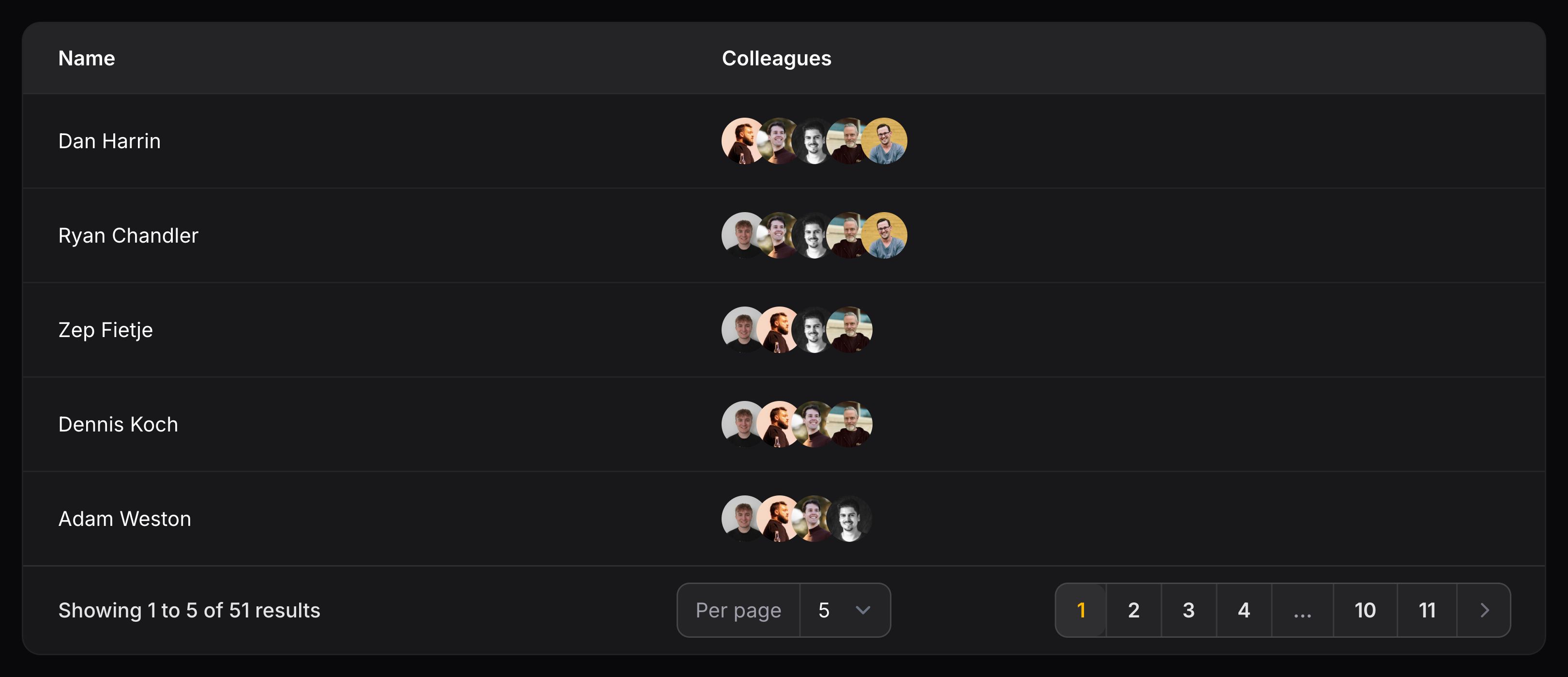Viewport: 1568px width, 677px height.
Task: Jump to page 10
Action: click(x=1365, y=610)
